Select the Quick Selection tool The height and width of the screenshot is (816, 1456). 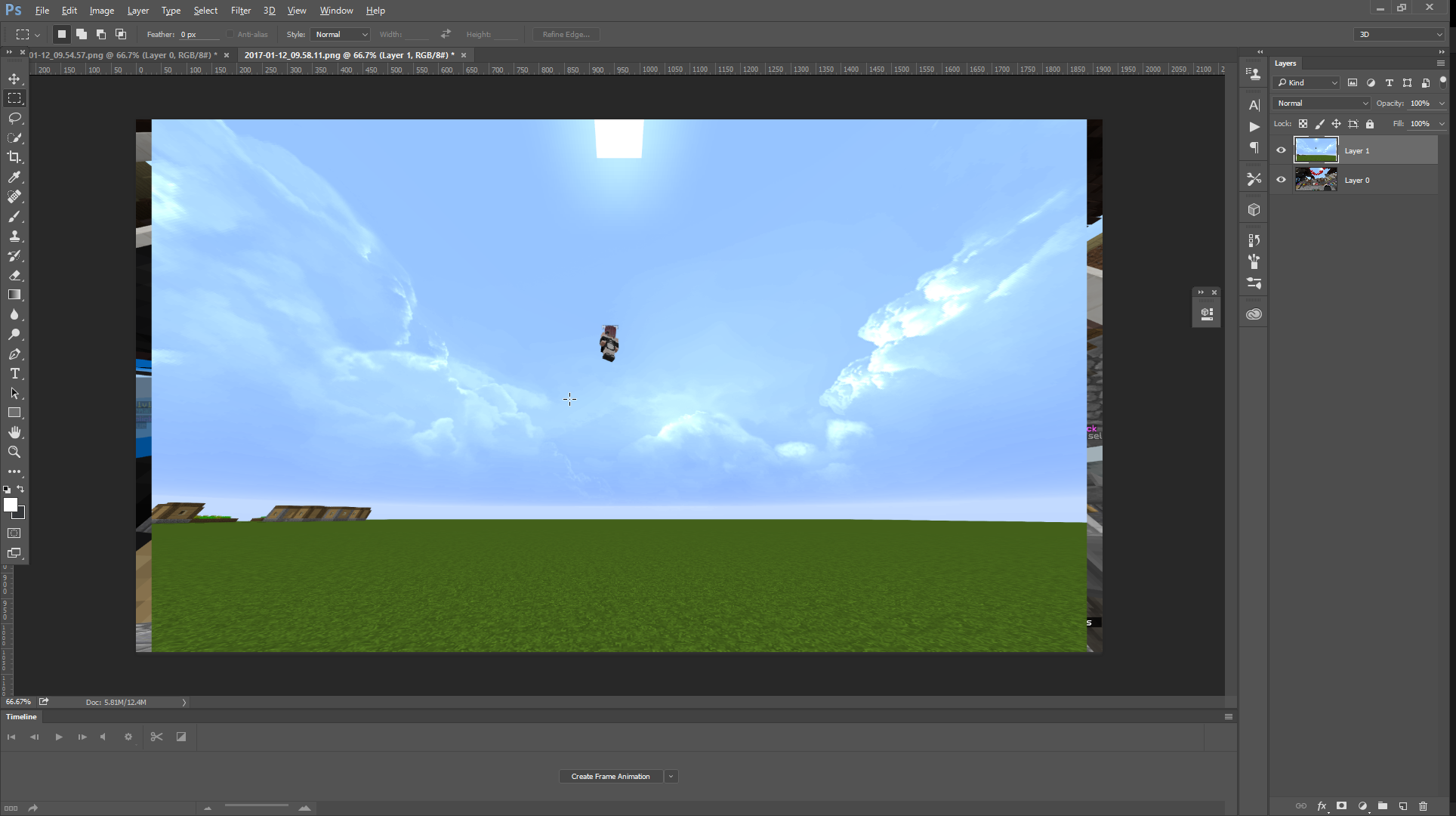tap(14, 138)
